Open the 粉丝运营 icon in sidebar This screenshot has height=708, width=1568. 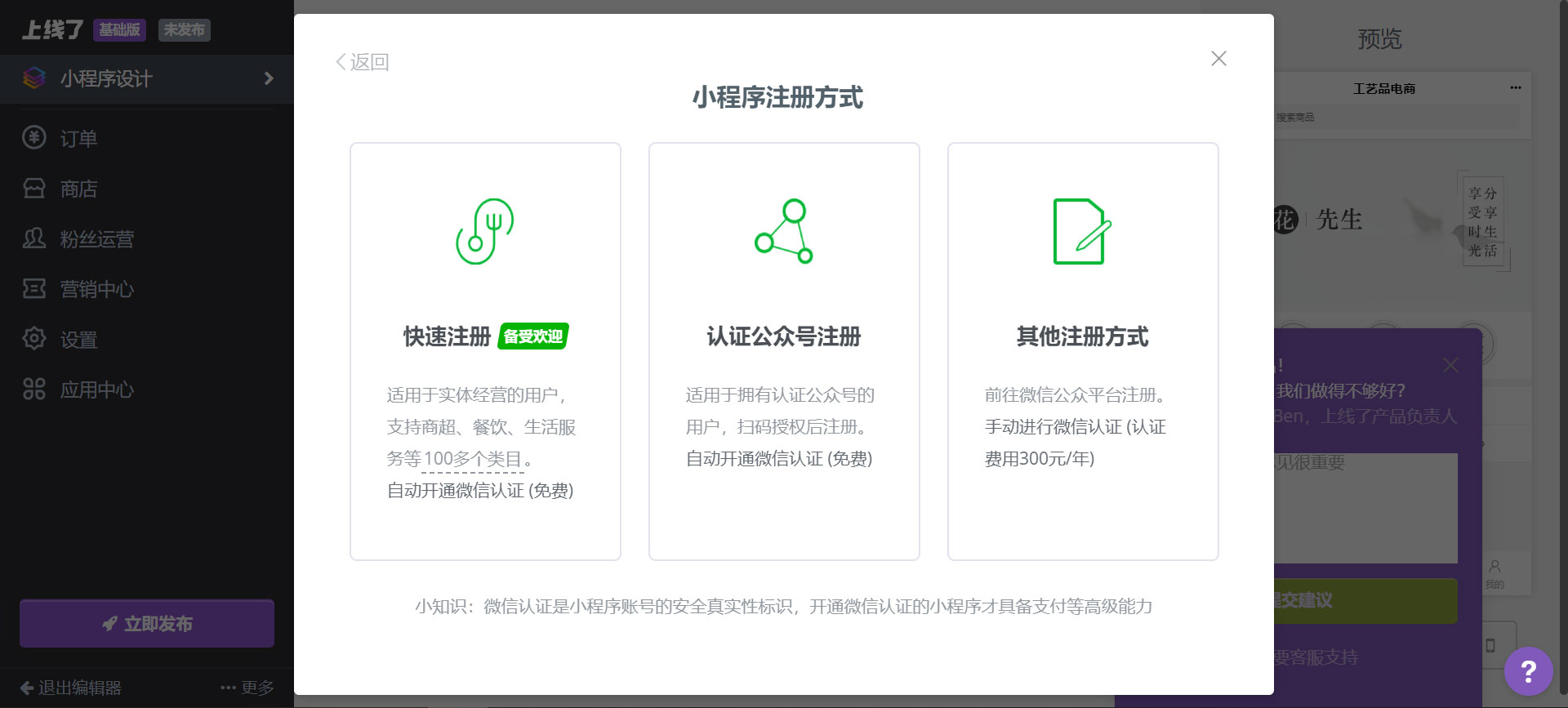click(34, 238)
